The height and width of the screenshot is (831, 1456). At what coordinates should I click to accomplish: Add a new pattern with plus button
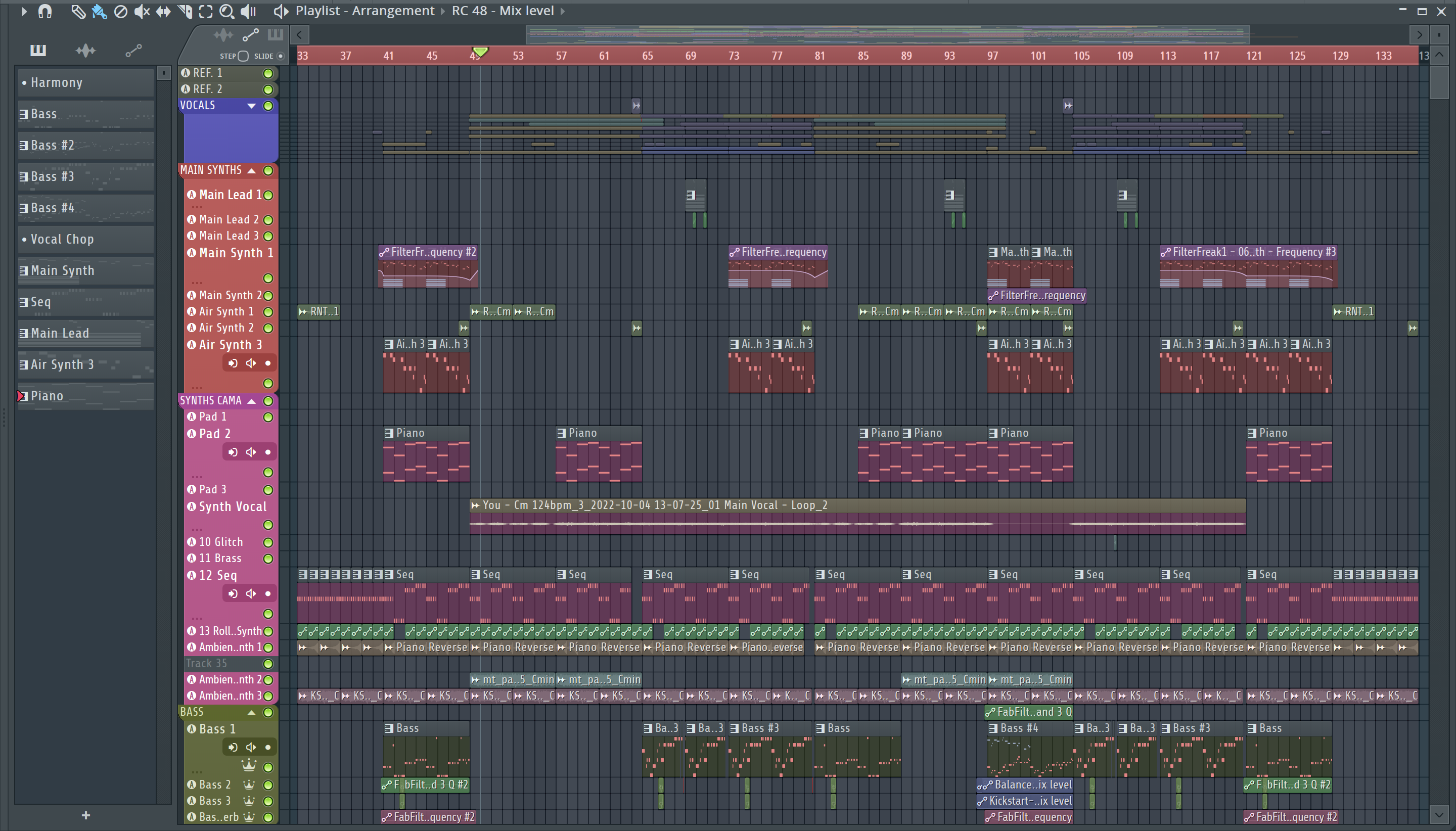(85, 816)
